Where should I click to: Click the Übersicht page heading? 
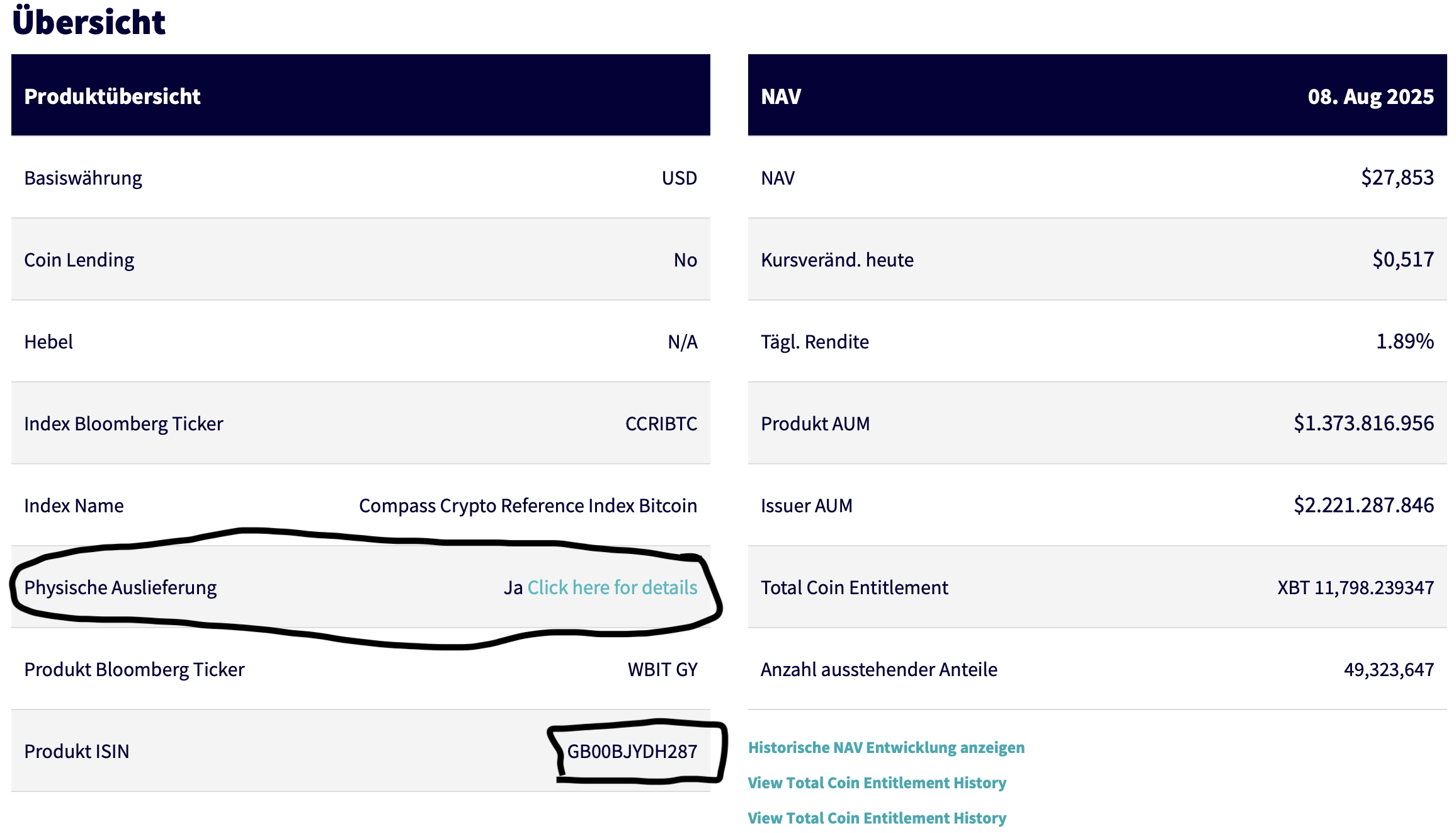tap(89, 22)
